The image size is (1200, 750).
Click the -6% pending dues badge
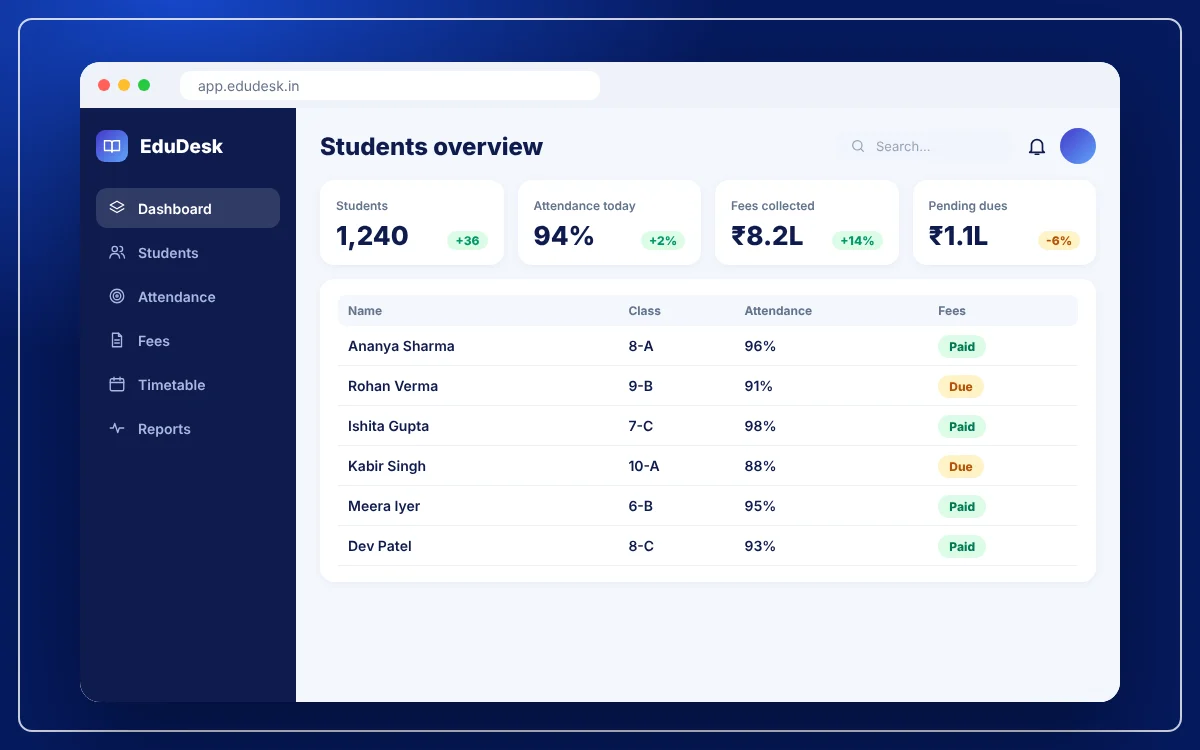point(1059,240)
